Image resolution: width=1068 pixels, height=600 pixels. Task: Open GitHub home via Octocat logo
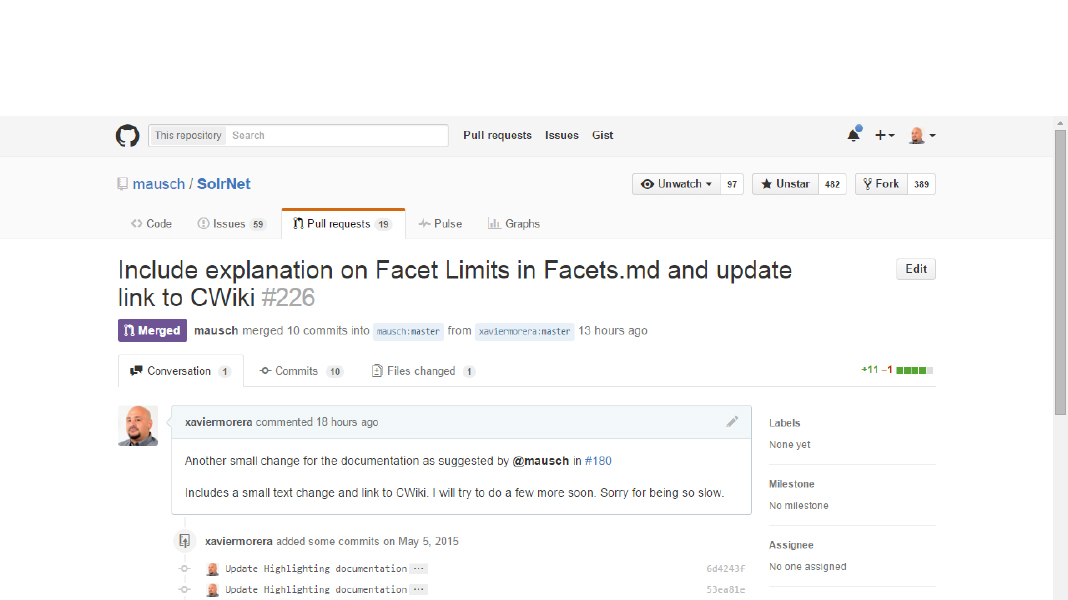pyautogui.click(x=127, y=136)
